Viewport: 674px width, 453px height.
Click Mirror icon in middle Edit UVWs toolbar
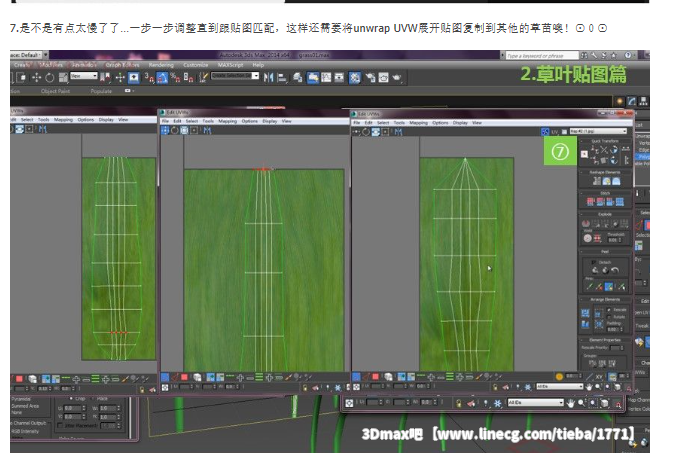(x=207, y=131)
